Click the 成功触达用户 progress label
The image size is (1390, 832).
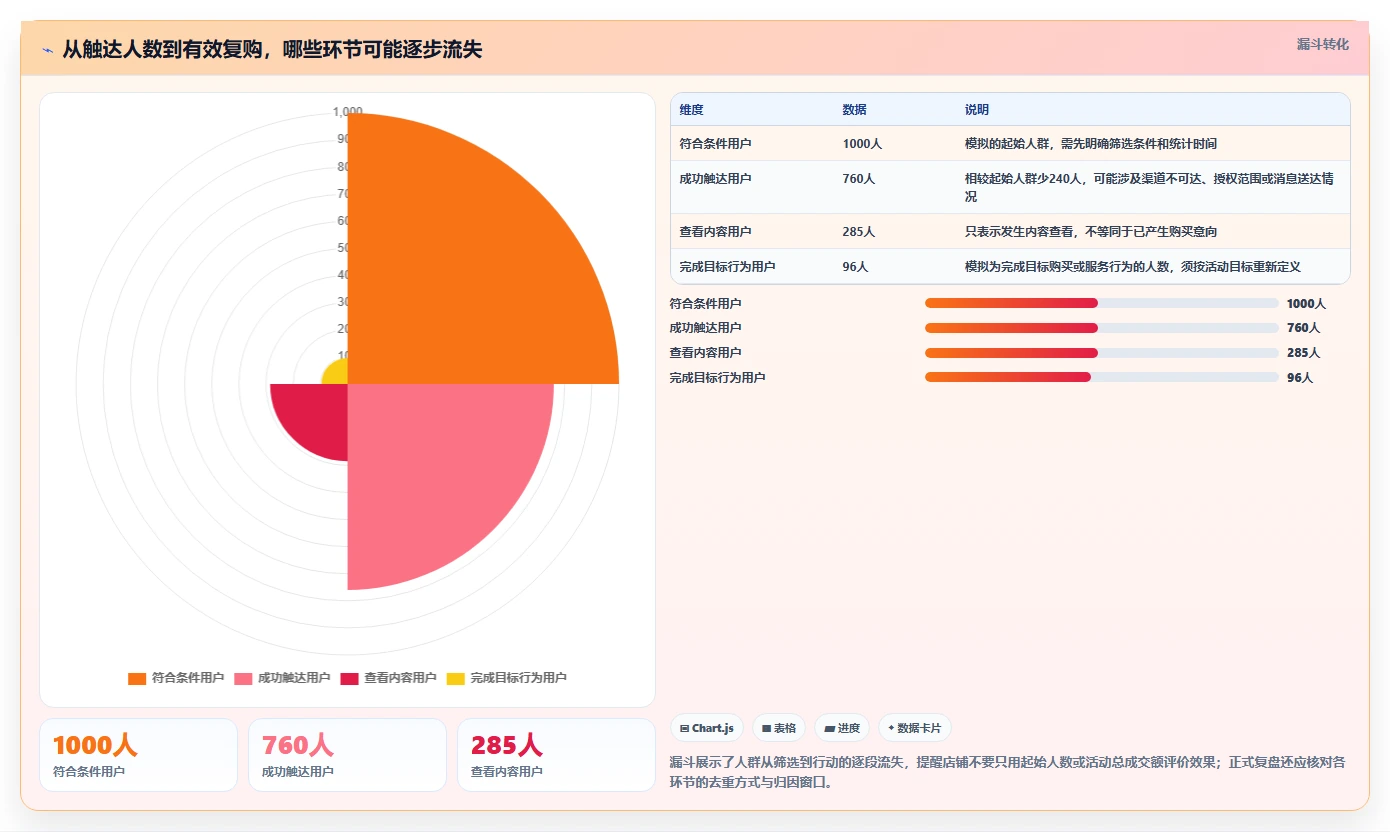point(706,328)
